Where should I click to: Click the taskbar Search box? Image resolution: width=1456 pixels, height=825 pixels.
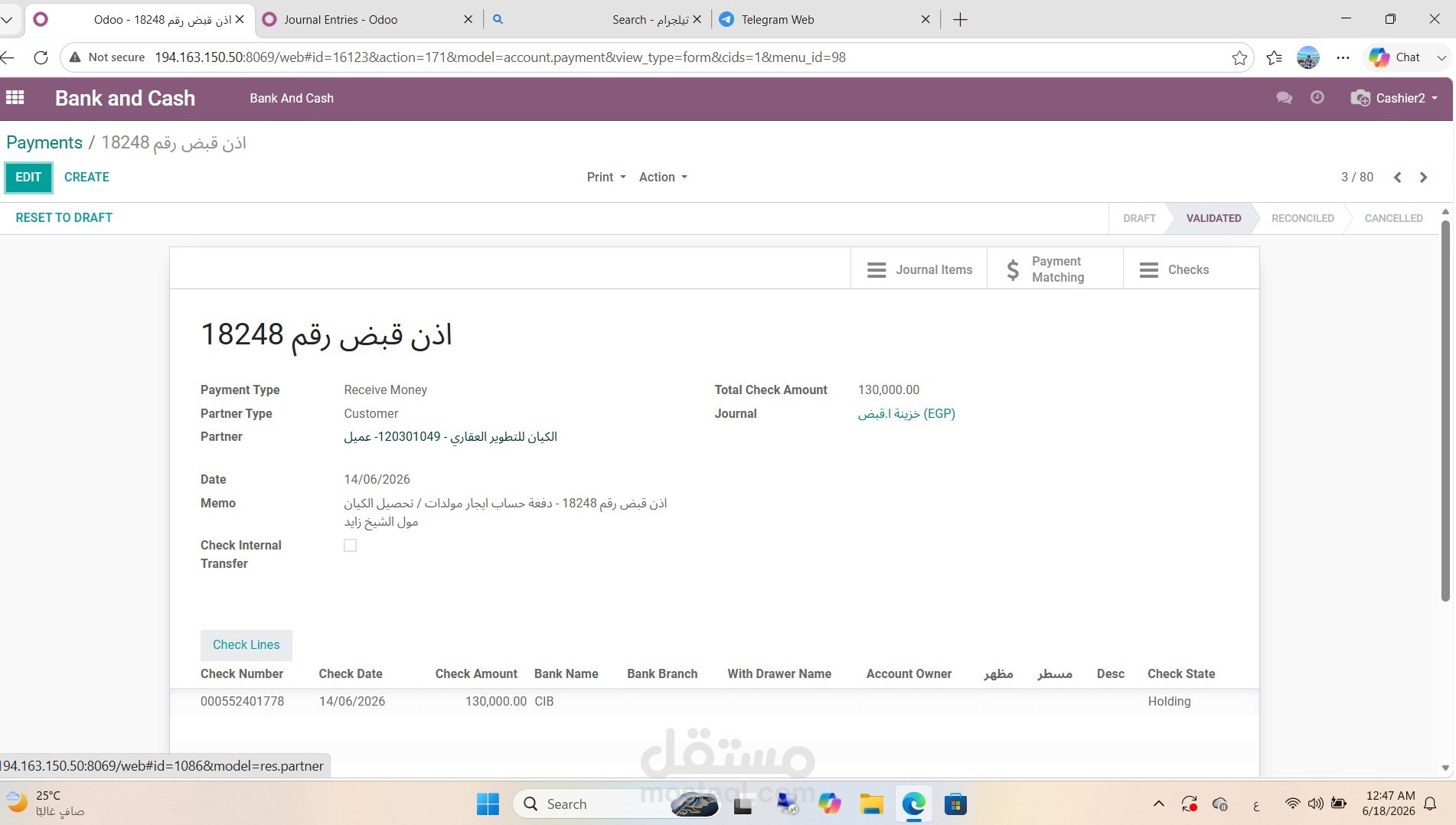[616, 804]
